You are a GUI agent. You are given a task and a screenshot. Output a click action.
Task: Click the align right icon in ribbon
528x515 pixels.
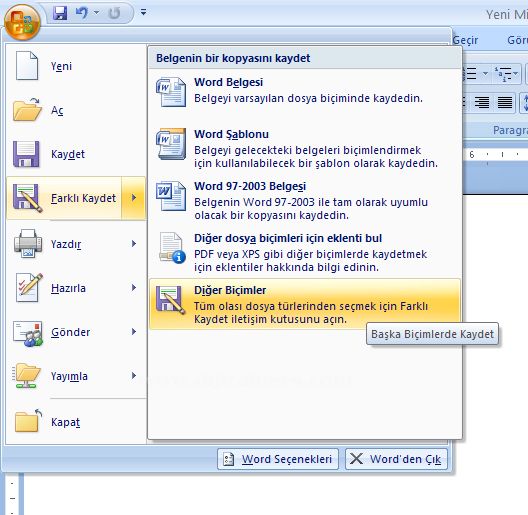(482, 102)
